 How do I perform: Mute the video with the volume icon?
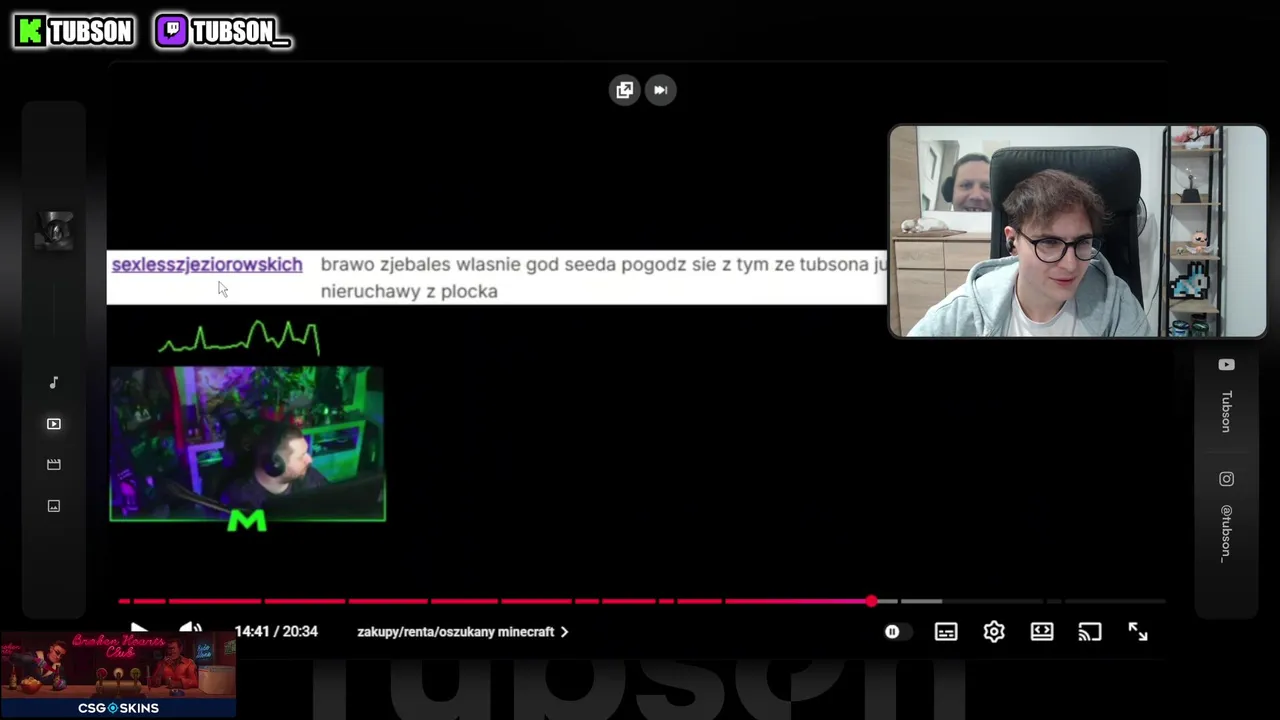[x=190, y=630]
